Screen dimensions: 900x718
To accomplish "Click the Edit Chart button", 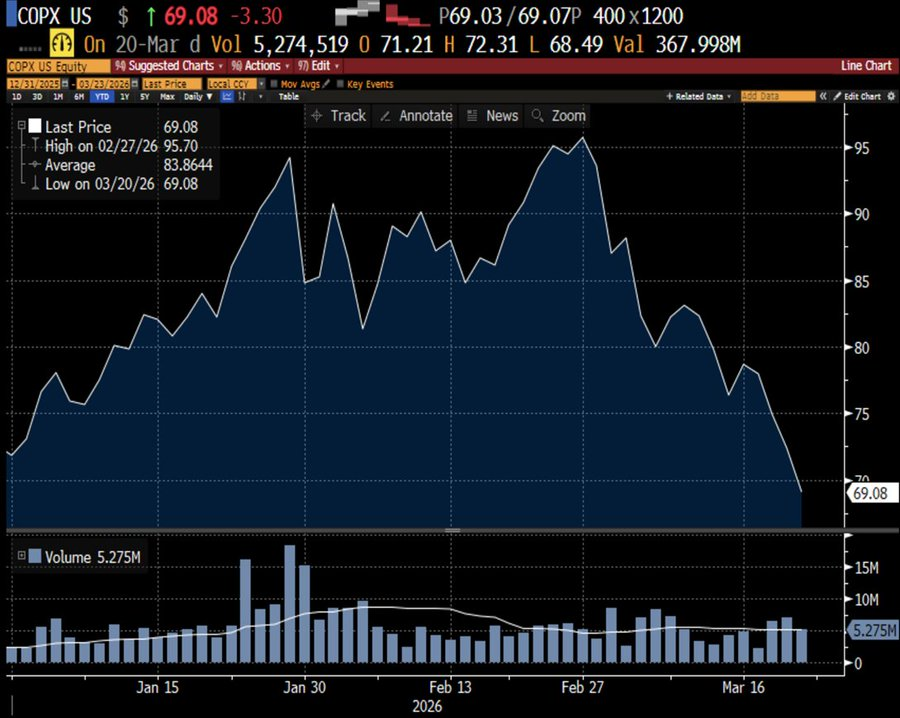I will 857,96.
